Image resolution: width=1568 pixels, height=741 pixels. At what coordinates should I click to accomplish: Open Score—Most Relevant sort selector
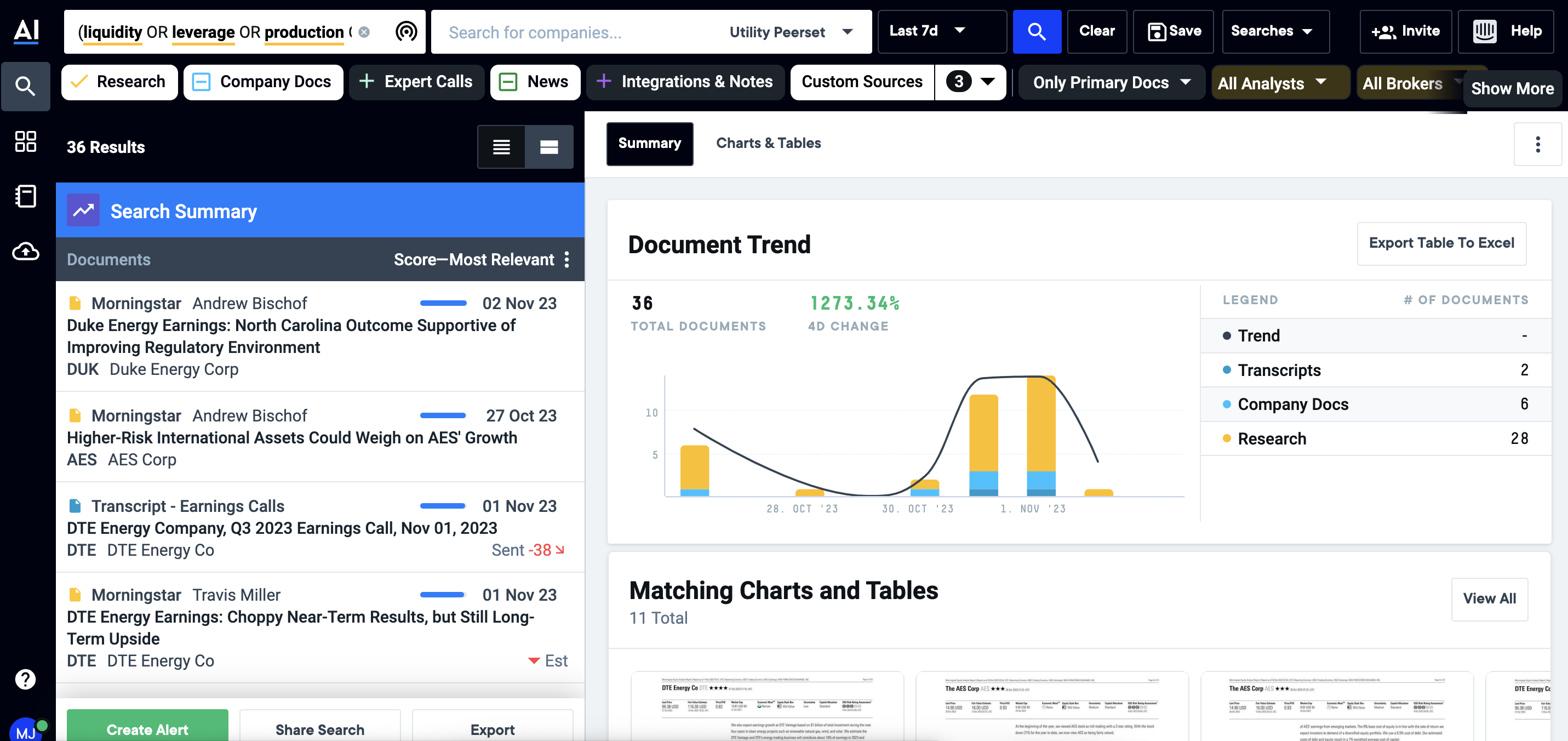point(473,259)
